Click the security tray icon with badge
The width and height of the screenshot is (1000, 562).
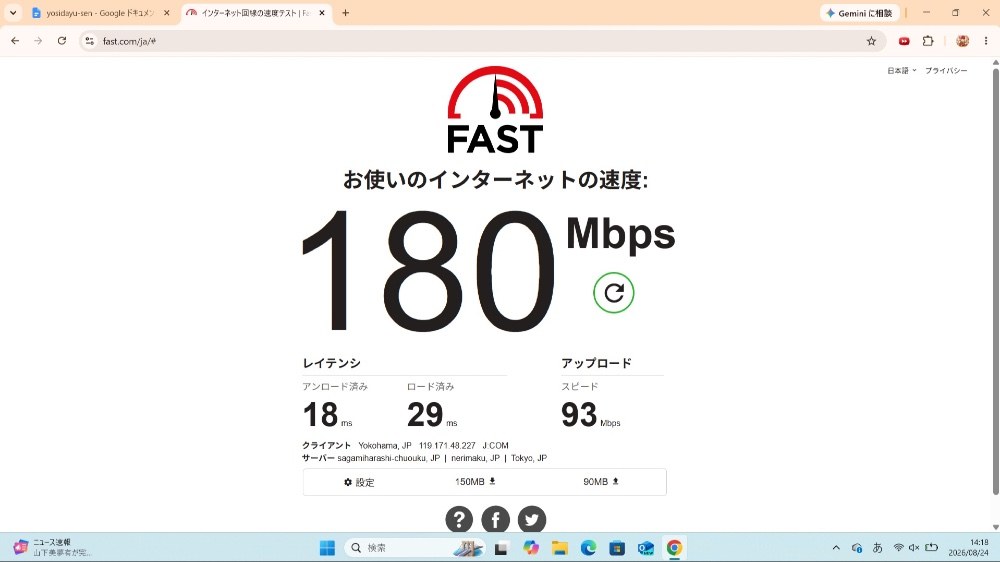[857, 547]
